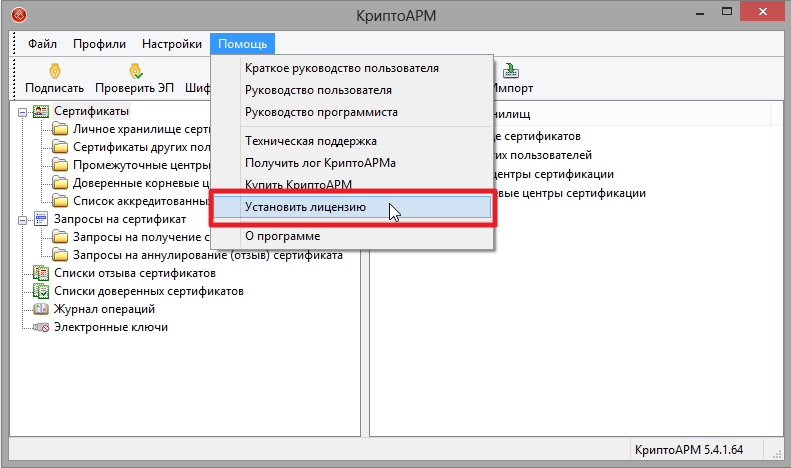The width and height of the screenshot is (791, 468).
Task: Select the Сертификаты tree label
Action: 91,111
